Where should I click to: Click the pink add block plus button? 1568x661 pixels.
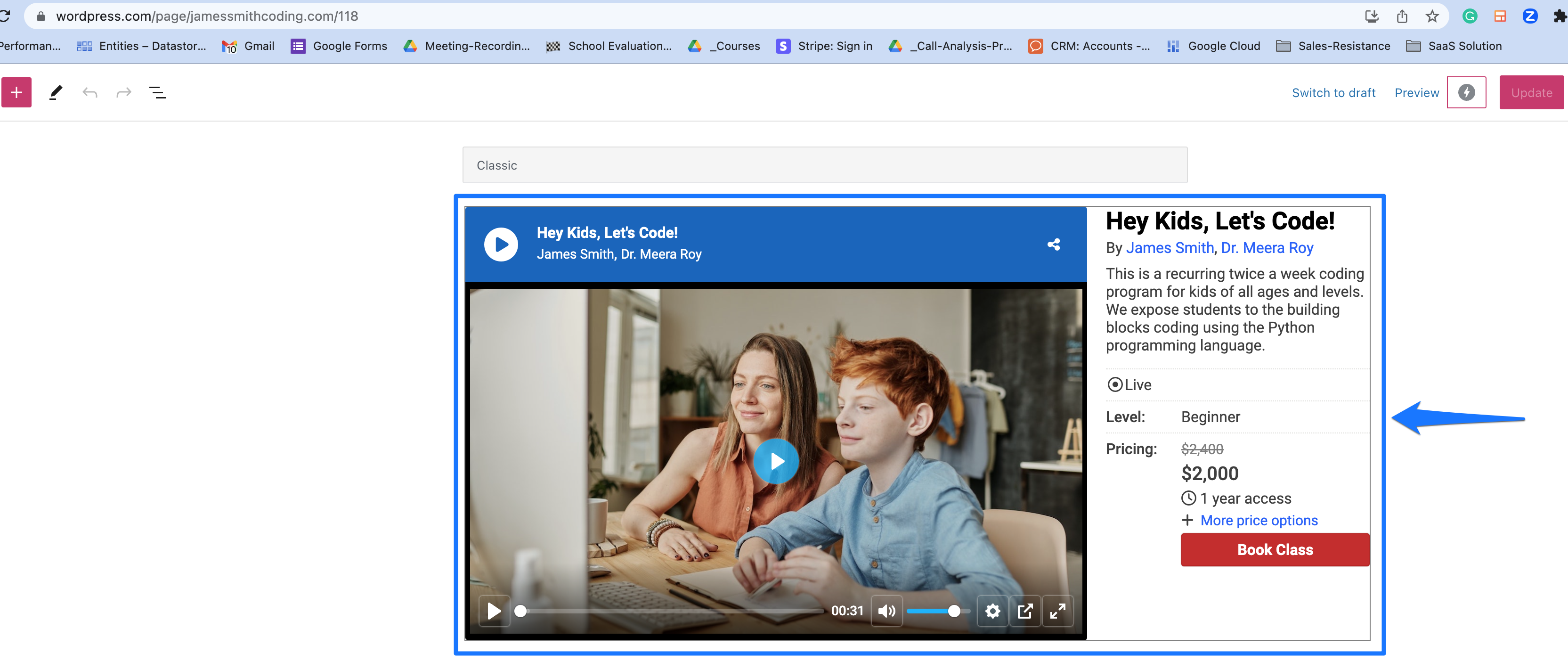pyautogui.click(x=16, y=92)
